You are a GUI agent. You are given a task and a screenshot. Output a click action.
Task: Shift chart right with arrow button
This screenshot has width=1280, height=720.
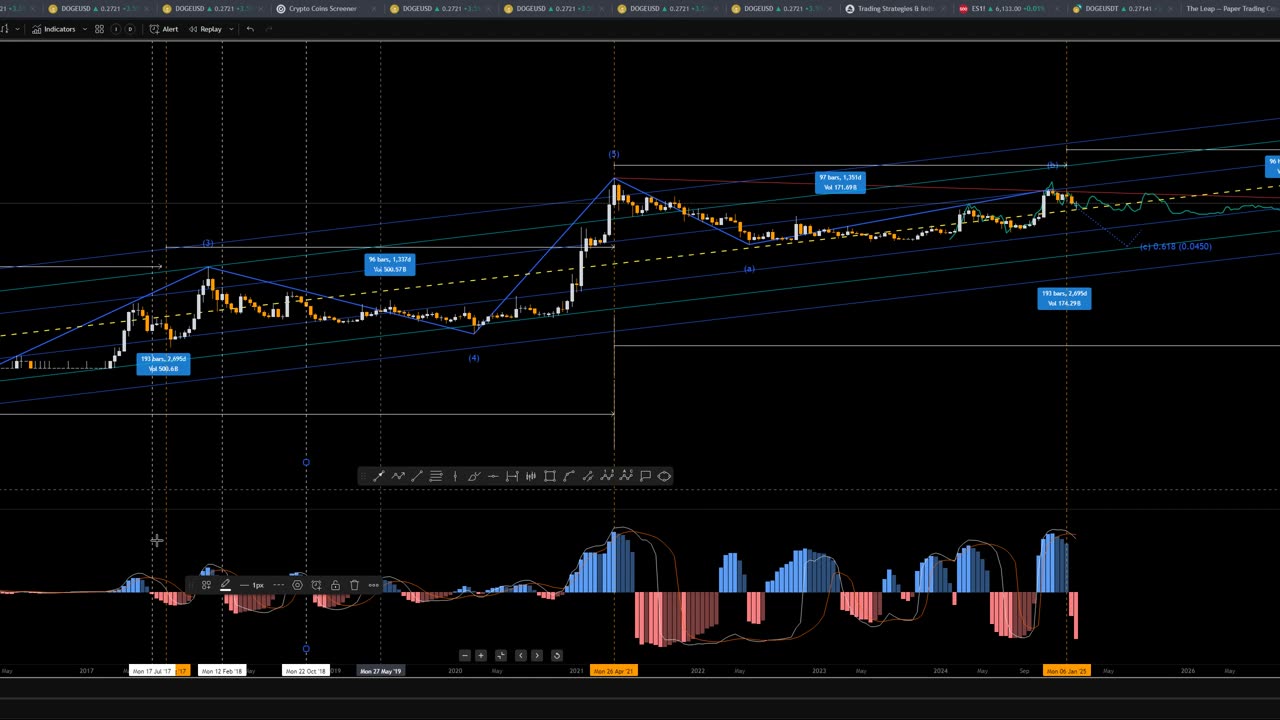(537, 656)
